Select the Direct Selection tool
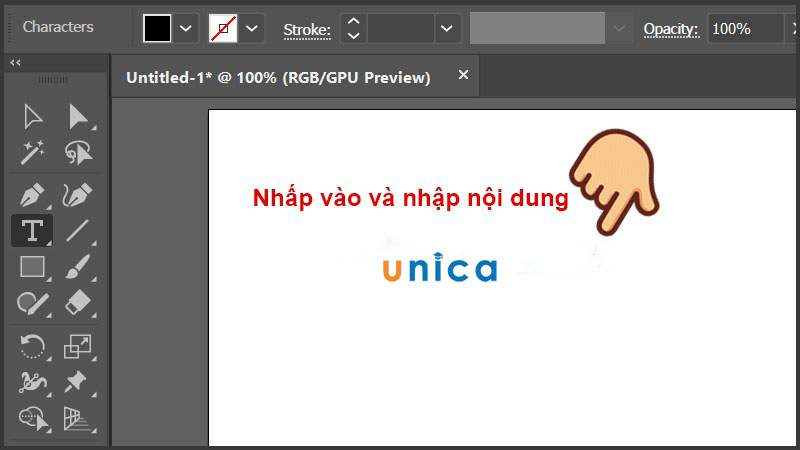Image resolution: width=800 pixels, height=450 pixels. 78,116
